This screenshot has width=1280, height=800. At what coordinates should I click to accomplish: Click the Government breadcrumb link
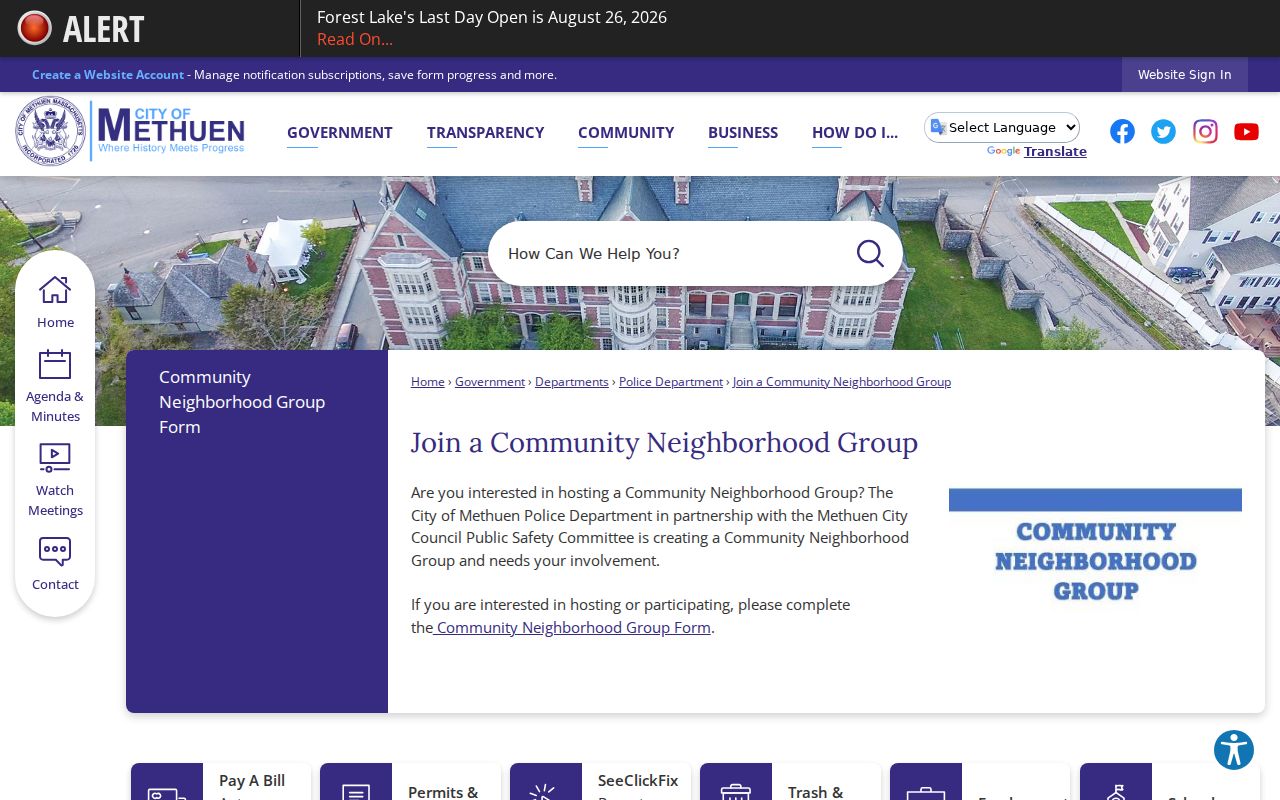pos(490,382)
